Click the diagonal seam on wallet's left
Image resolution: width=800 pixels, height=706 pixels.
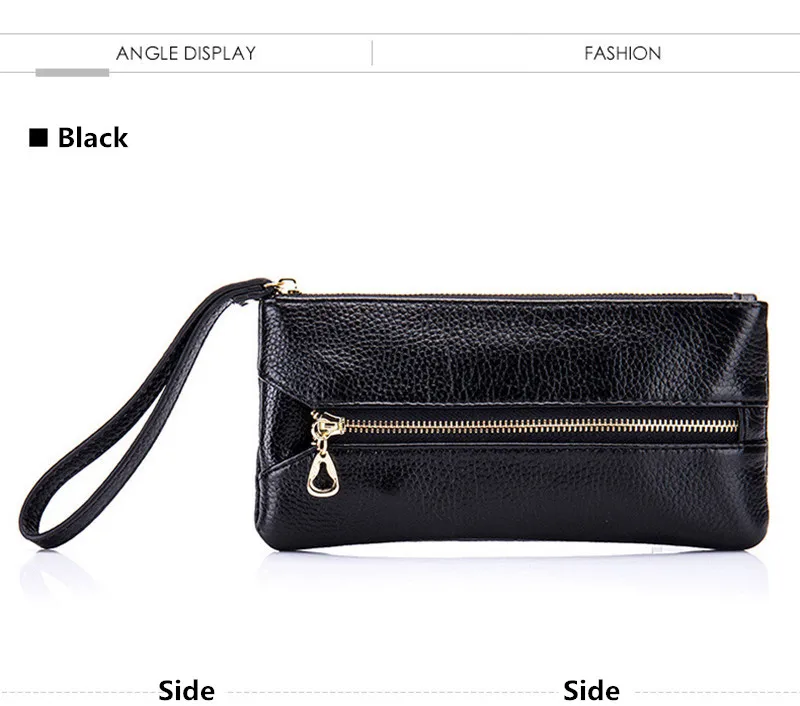click(286, 389)
